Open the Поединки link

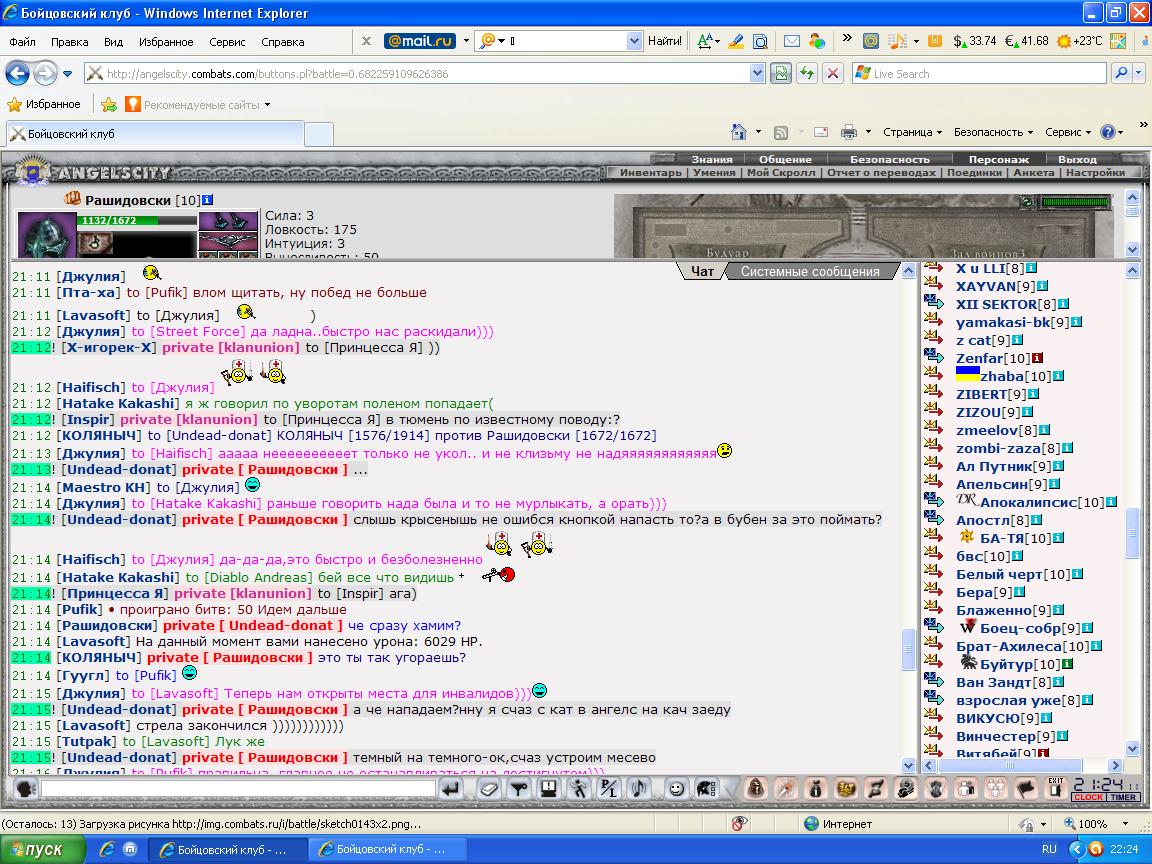click(x=974, y=173)
